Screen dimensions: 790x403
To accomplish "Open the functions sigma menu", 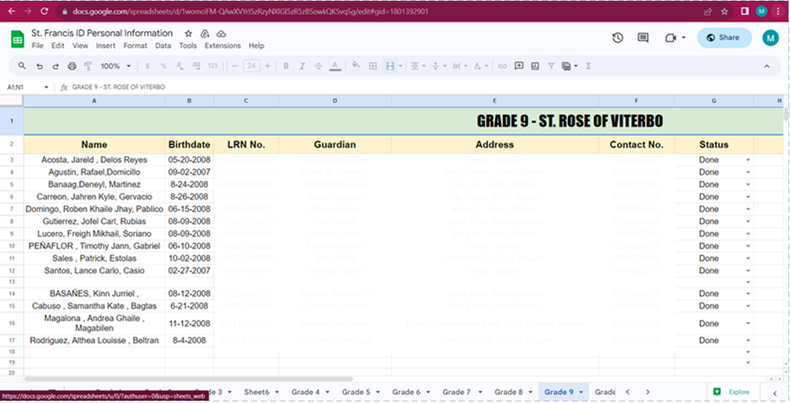I will tap(588, 66).
